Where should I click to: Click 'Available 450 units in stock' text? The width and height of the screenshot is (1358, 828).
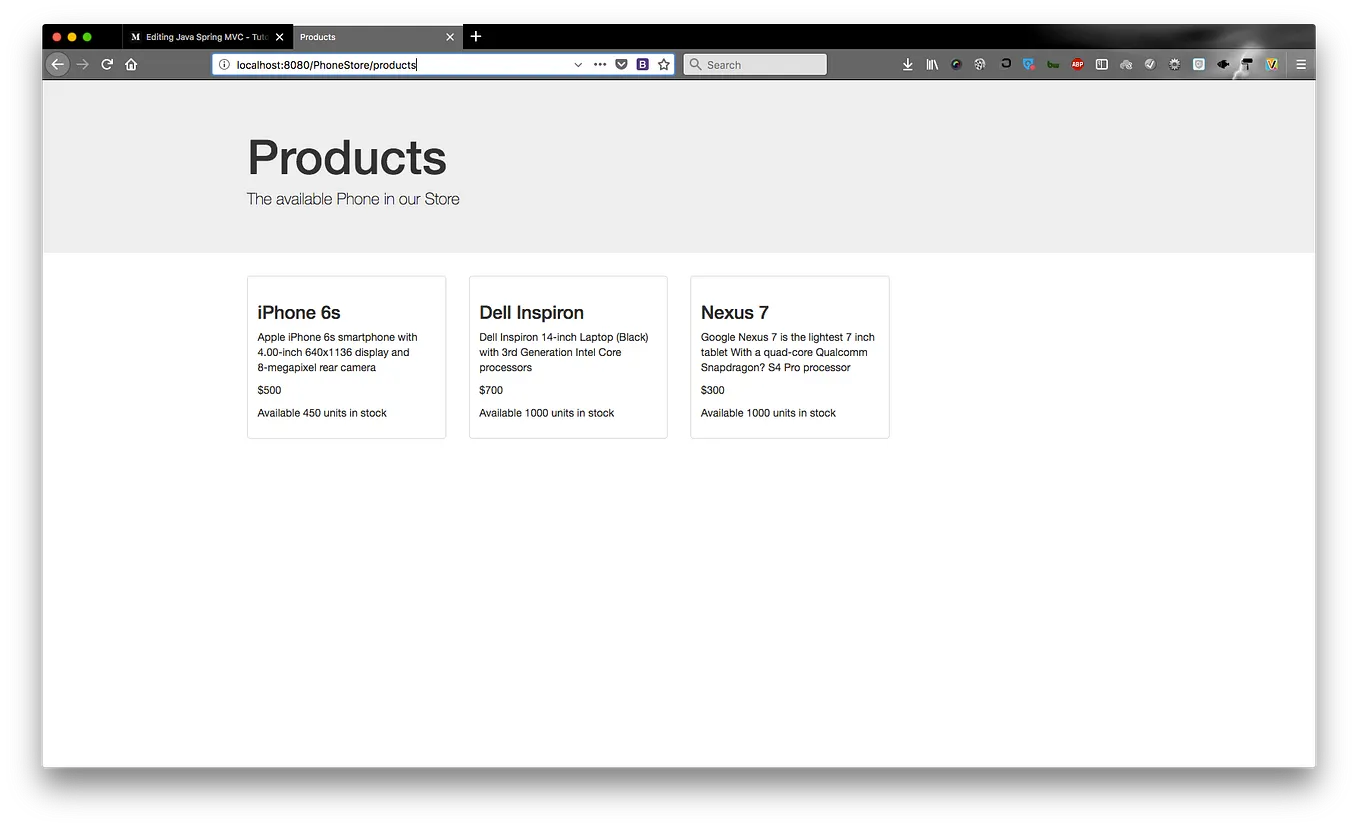tap(322, 413)
